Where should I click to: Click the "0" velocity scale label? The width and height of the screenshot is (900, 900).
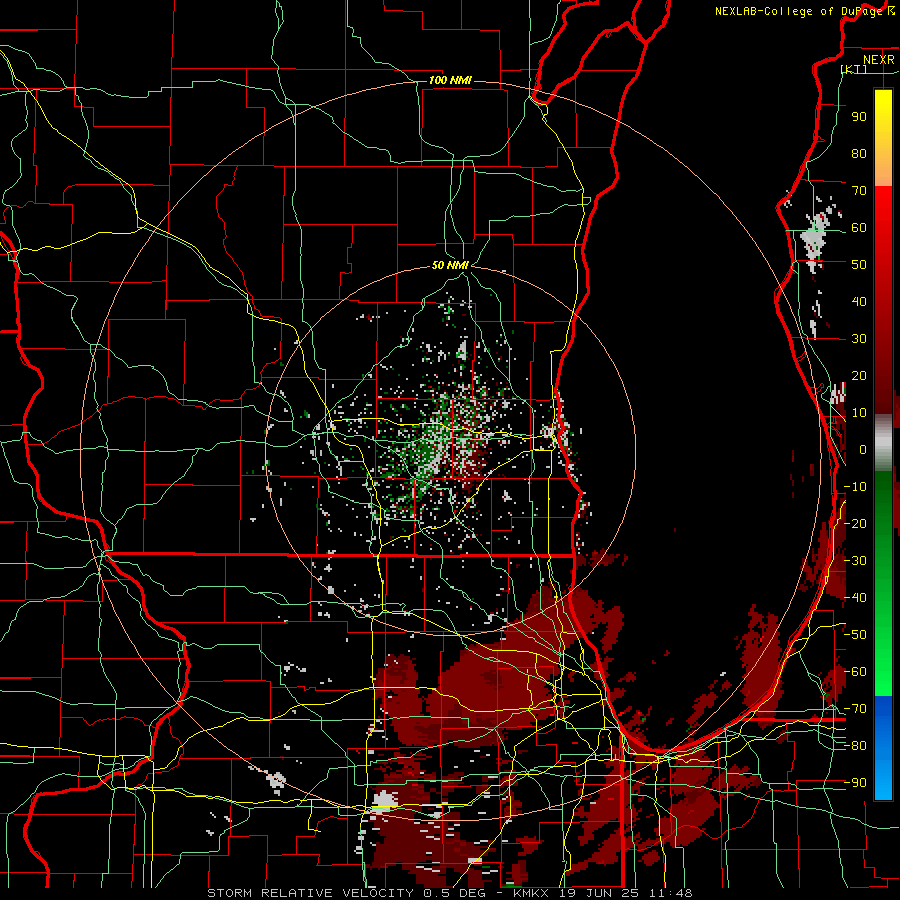(x=863, y=449)
